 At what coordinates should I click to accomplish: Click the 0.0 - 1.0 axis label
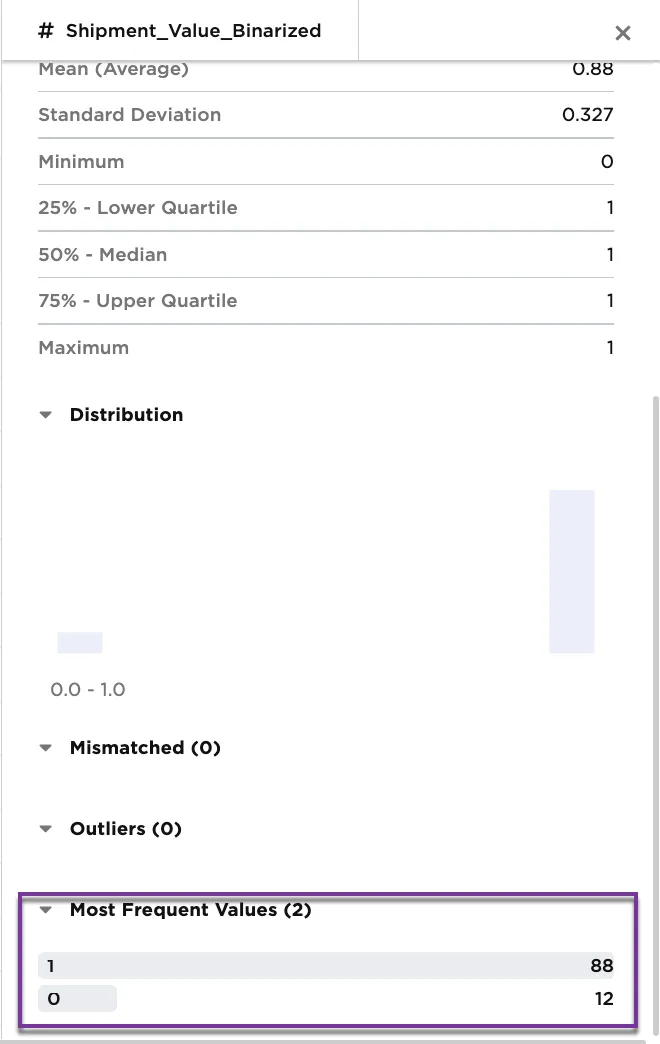88,689
